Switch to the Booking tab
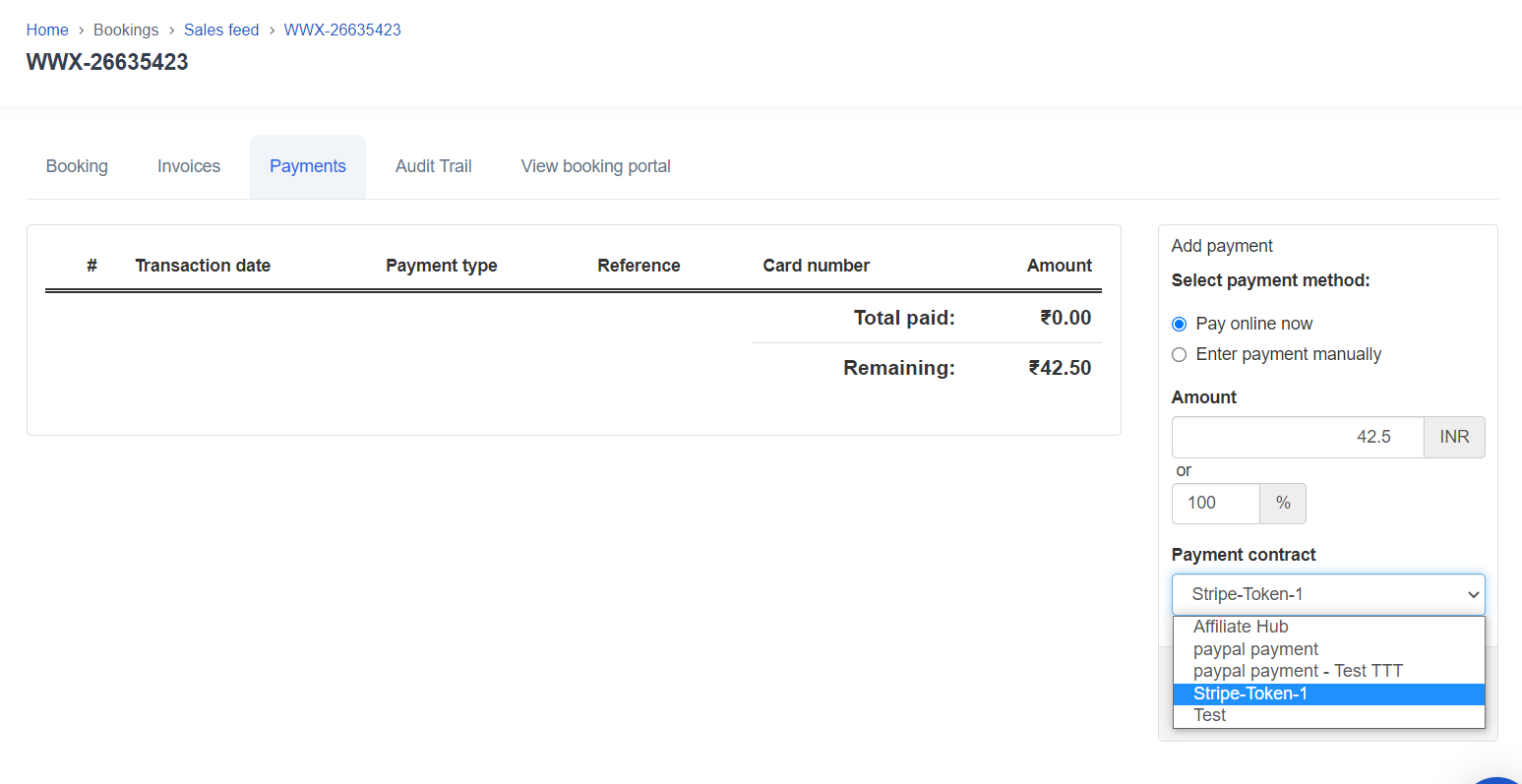The width and height of the screenshot is (1522, 784). point(77,166)
